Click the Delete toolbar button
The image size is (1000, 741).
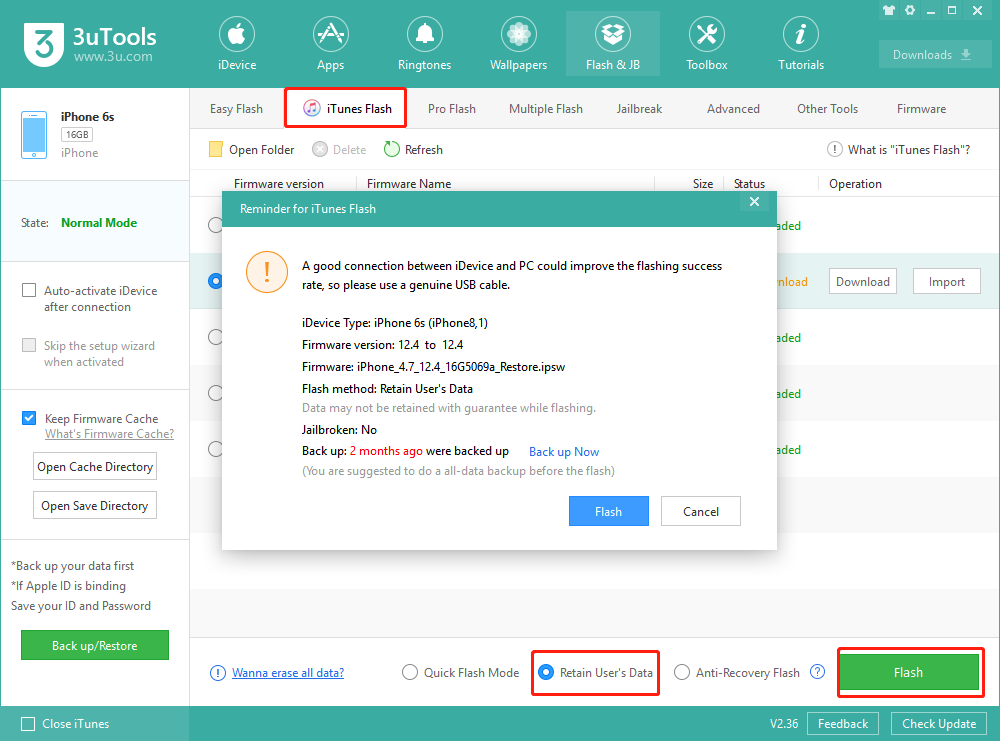click(x=339, y=149)
